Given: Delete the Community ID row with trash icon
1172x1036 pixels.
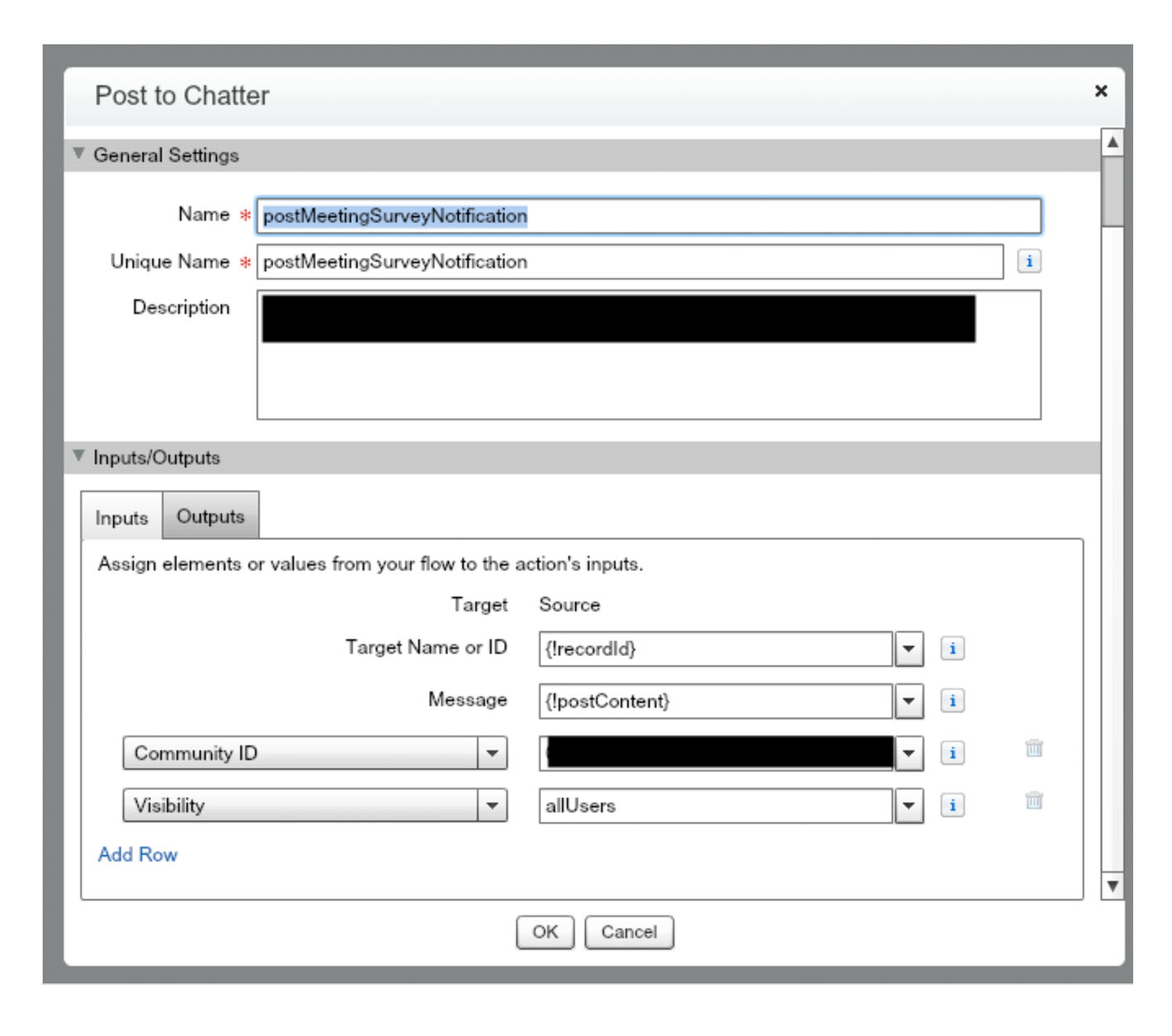Looking at the screenshot, I should pyautogui.click(x=1034, y=748).
